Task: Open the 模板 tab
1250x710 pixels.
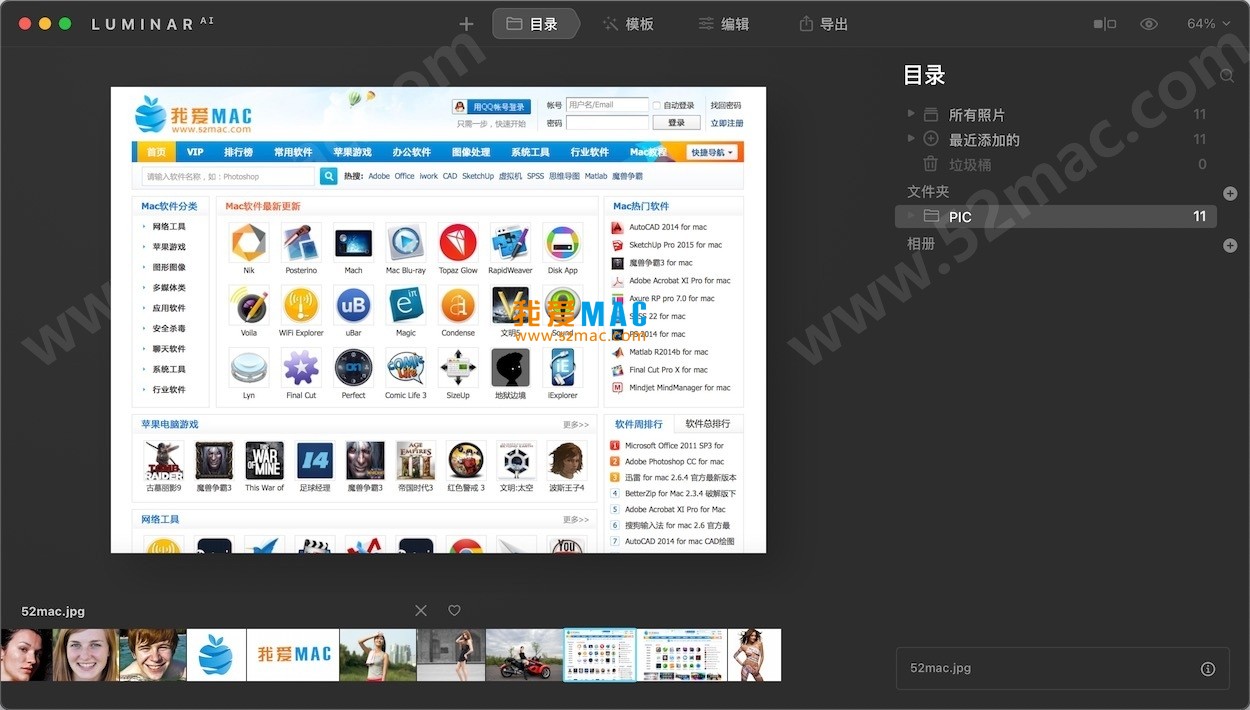Action: (628, 24)
